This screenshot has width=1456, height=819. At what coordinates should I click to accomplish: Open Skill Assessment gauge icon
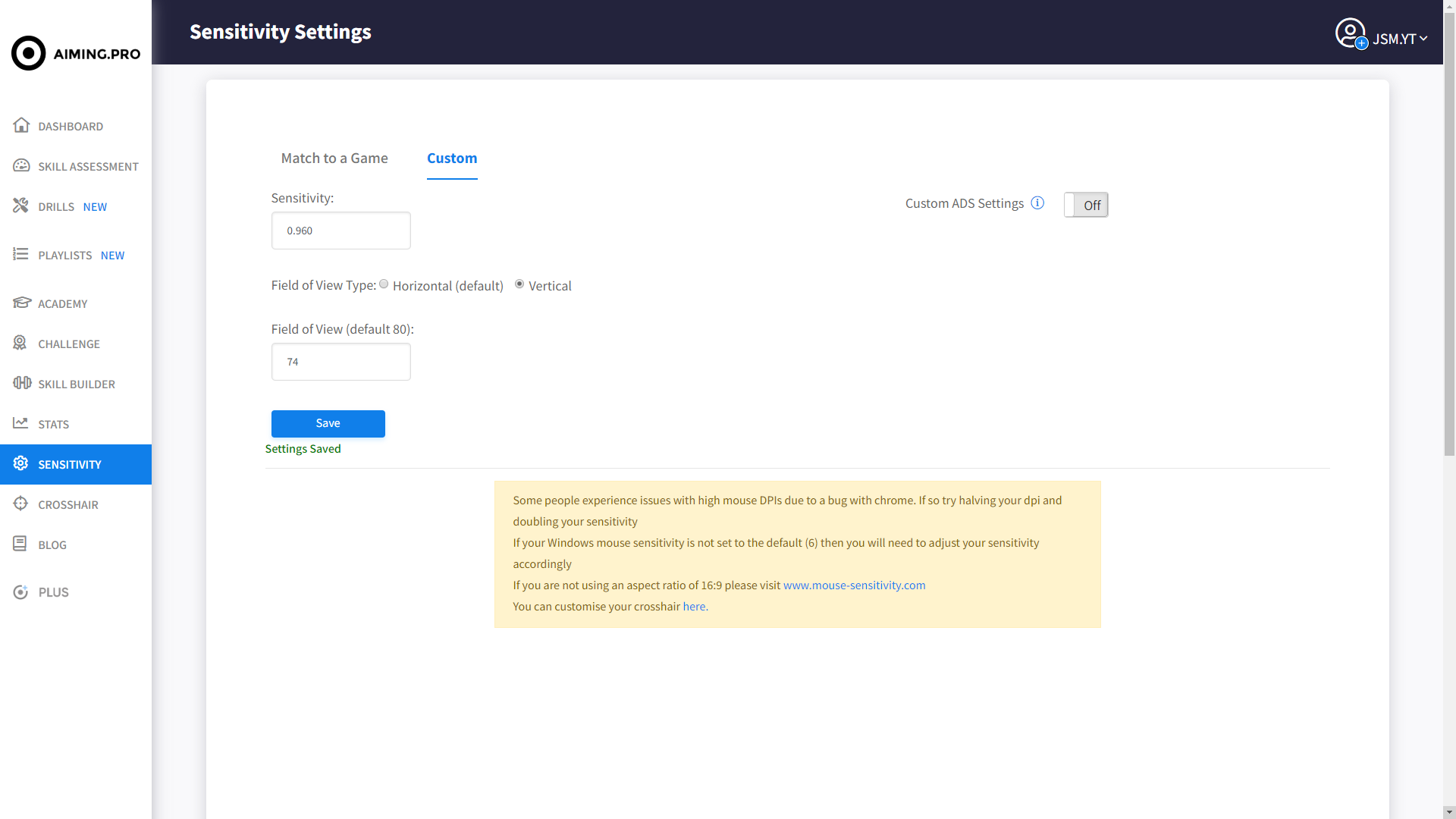point(21,165)
